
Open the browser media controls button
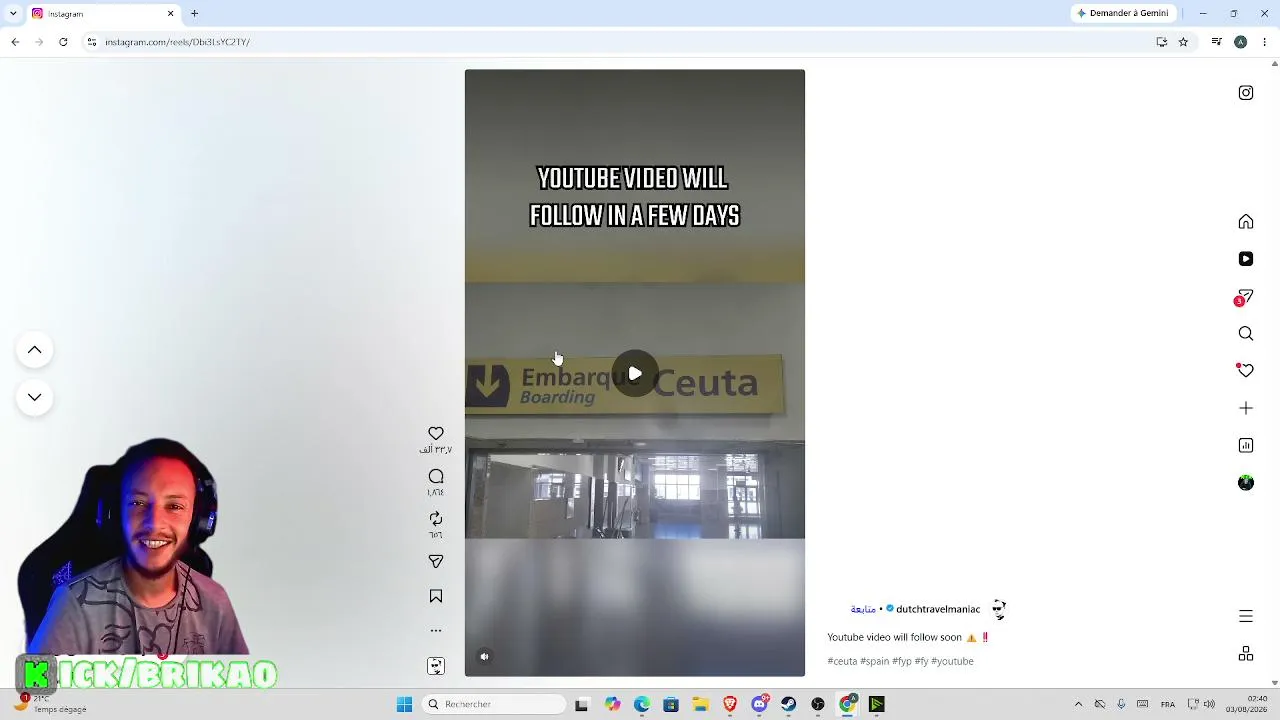[1217, 42]
